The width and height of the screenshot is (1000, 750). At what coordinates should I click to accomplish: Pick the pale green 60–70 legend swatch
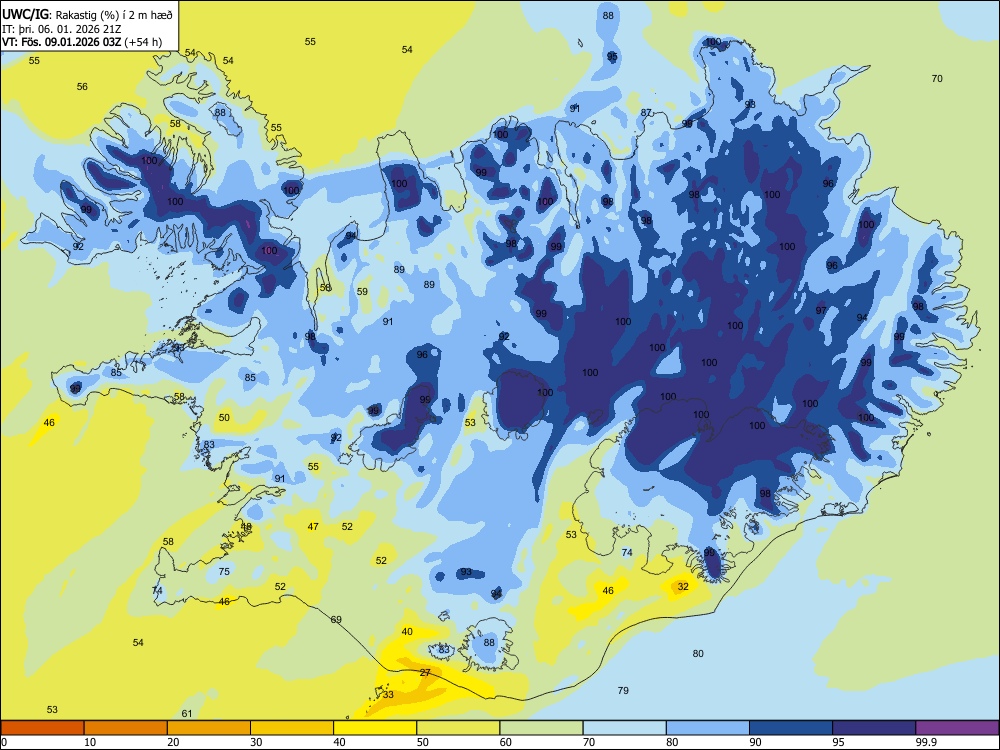point(541,728)
